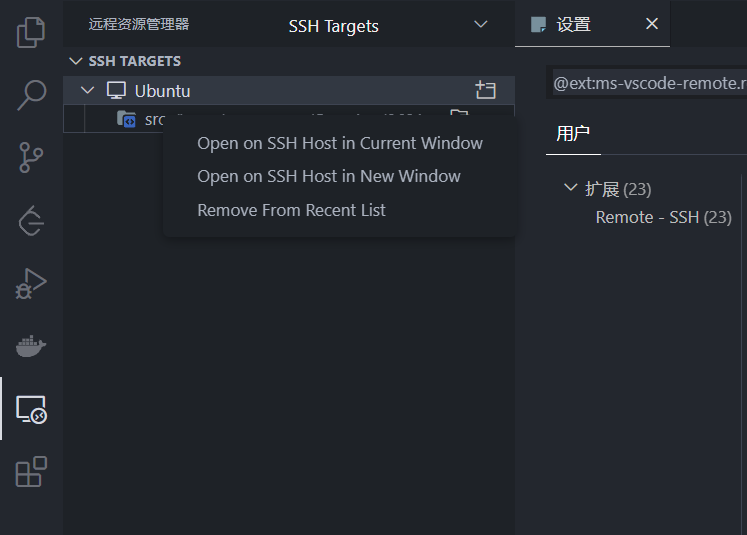Click the settings search input field
This screenshot has width=747, height=535.
click(x=650, y=83)
